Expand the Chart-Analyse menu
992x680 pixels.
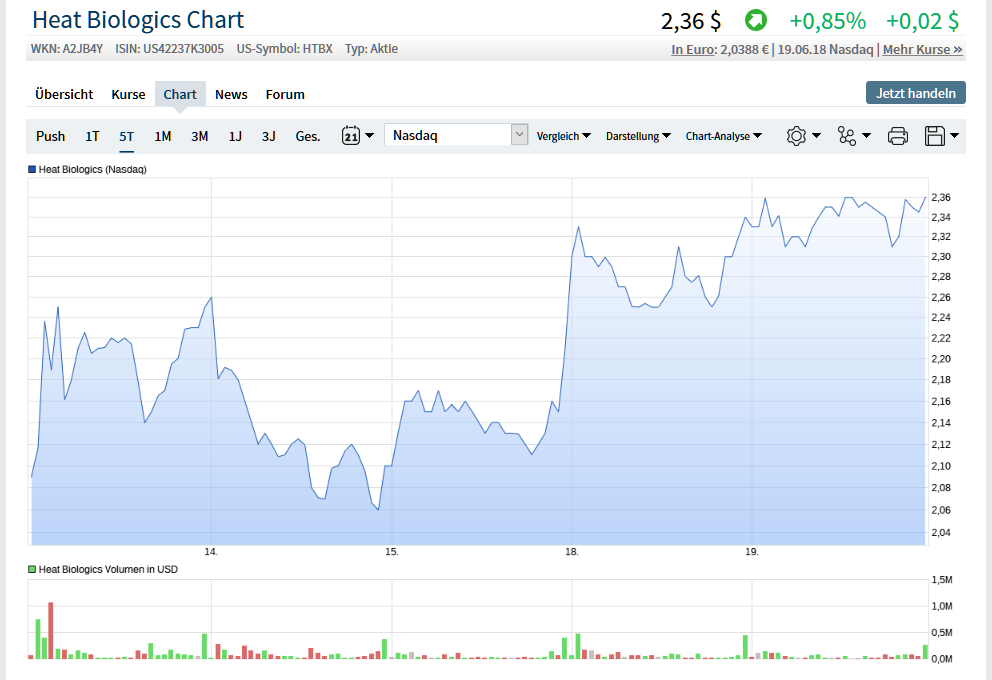(x=723, y=136)
